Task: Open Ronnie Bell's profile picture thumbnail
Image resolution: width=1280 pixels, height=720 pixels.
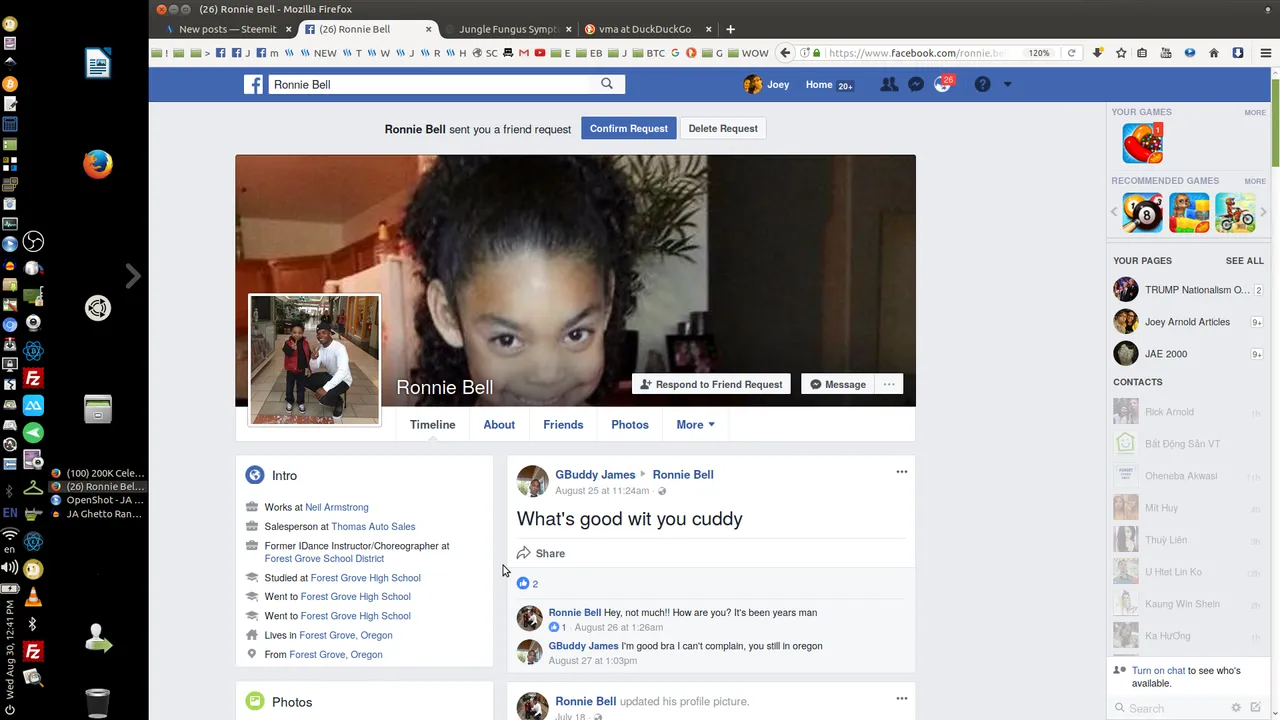Action: pos(314,360)
